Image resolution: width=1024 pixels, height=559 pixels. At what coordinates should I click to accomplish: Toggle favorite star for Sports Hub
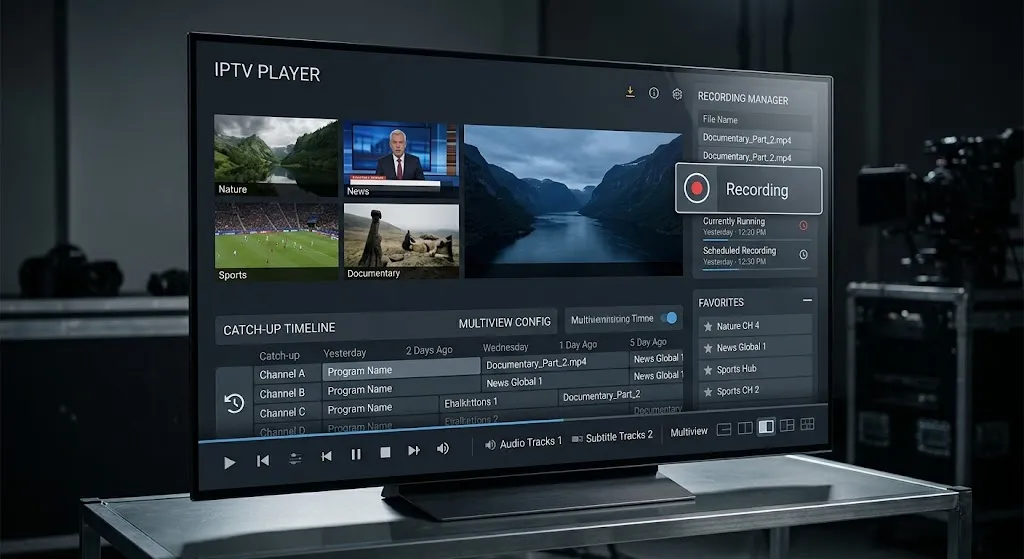[708, 370]
